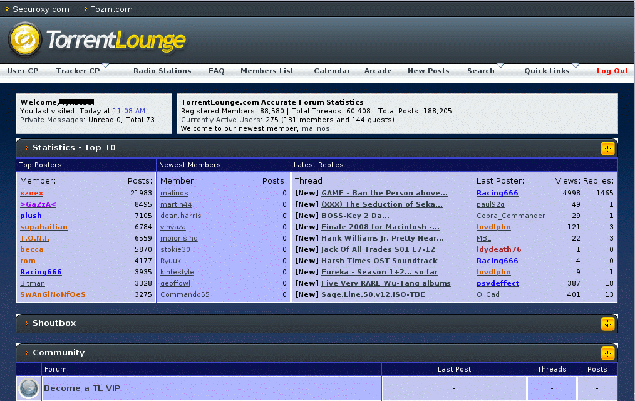
Task: Open thread Finale 2008 for Macintosh
Action: click(380, 227)
